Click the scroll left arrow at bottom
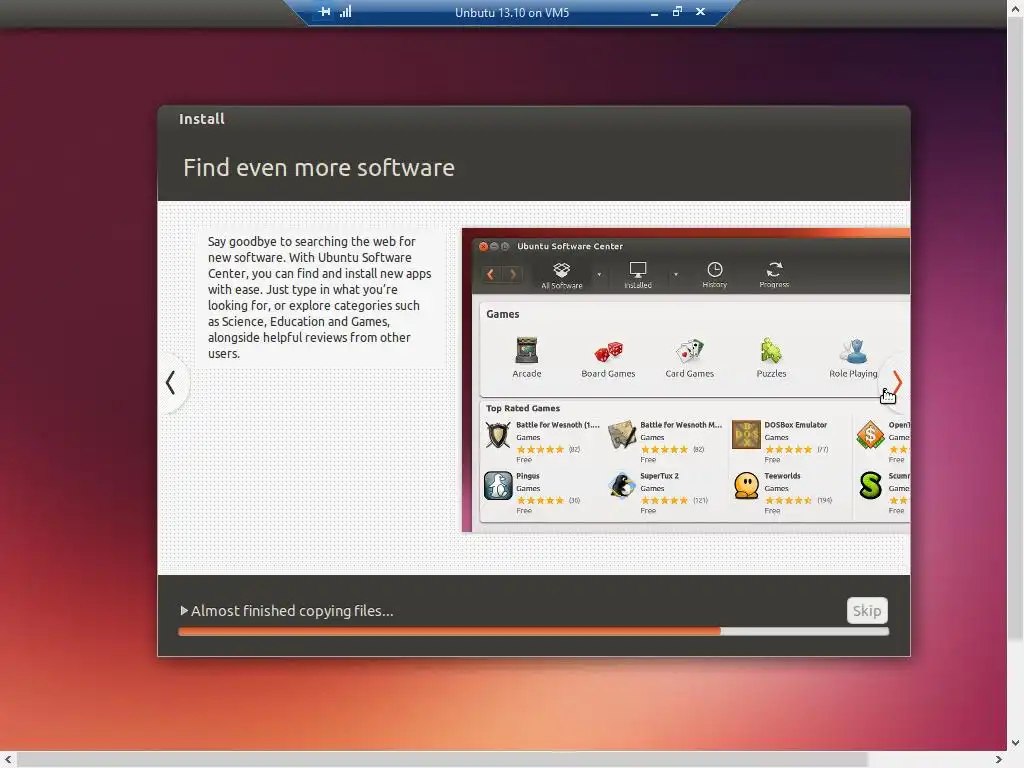The width and height of the screenshot is (1024, 768). 8,760
